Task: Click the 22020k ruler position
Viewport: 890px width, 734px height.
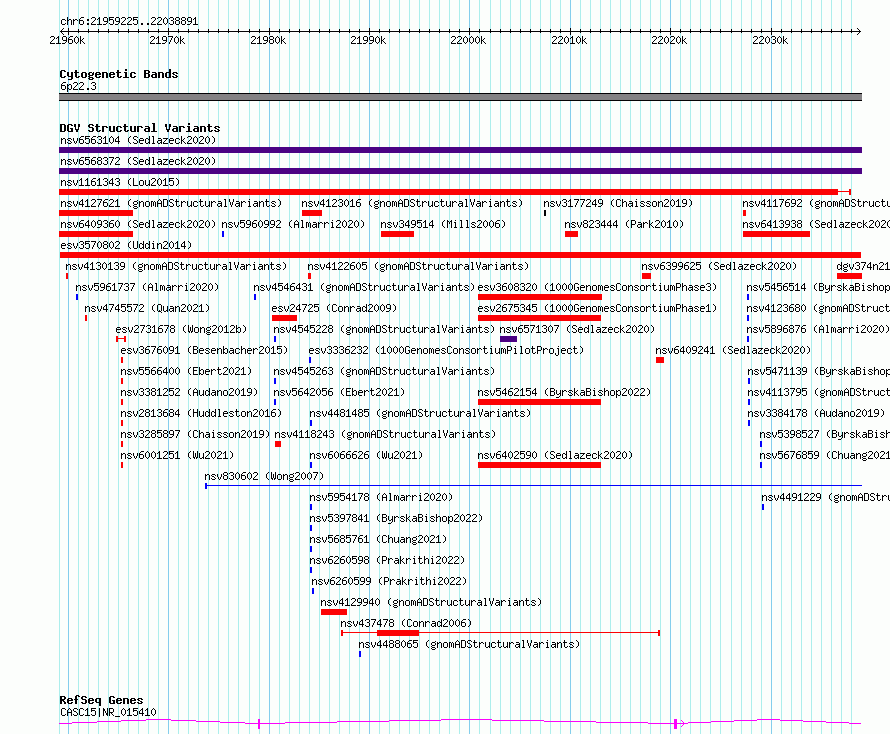Action: tap(669, 40)
